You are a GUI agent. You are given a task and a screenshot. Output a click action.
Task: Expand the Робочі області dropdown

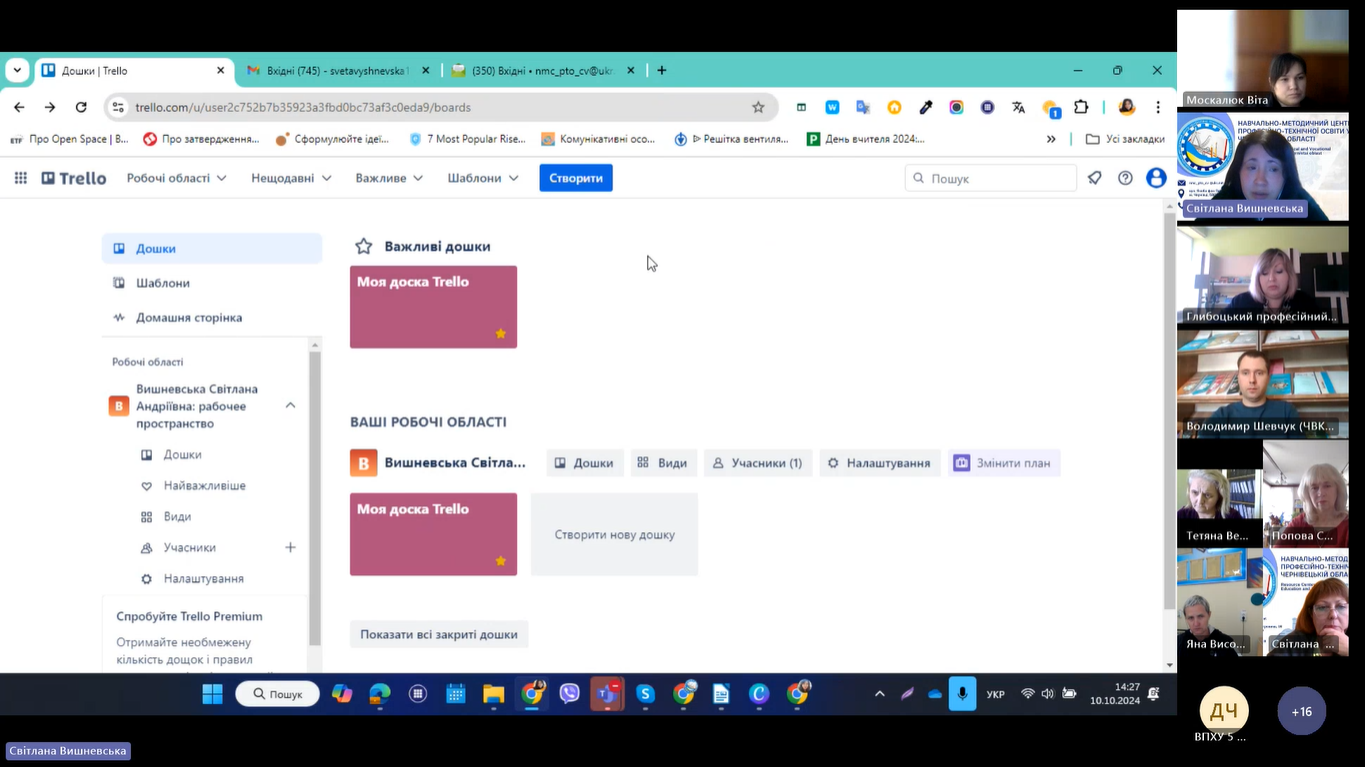coord(176,178)
